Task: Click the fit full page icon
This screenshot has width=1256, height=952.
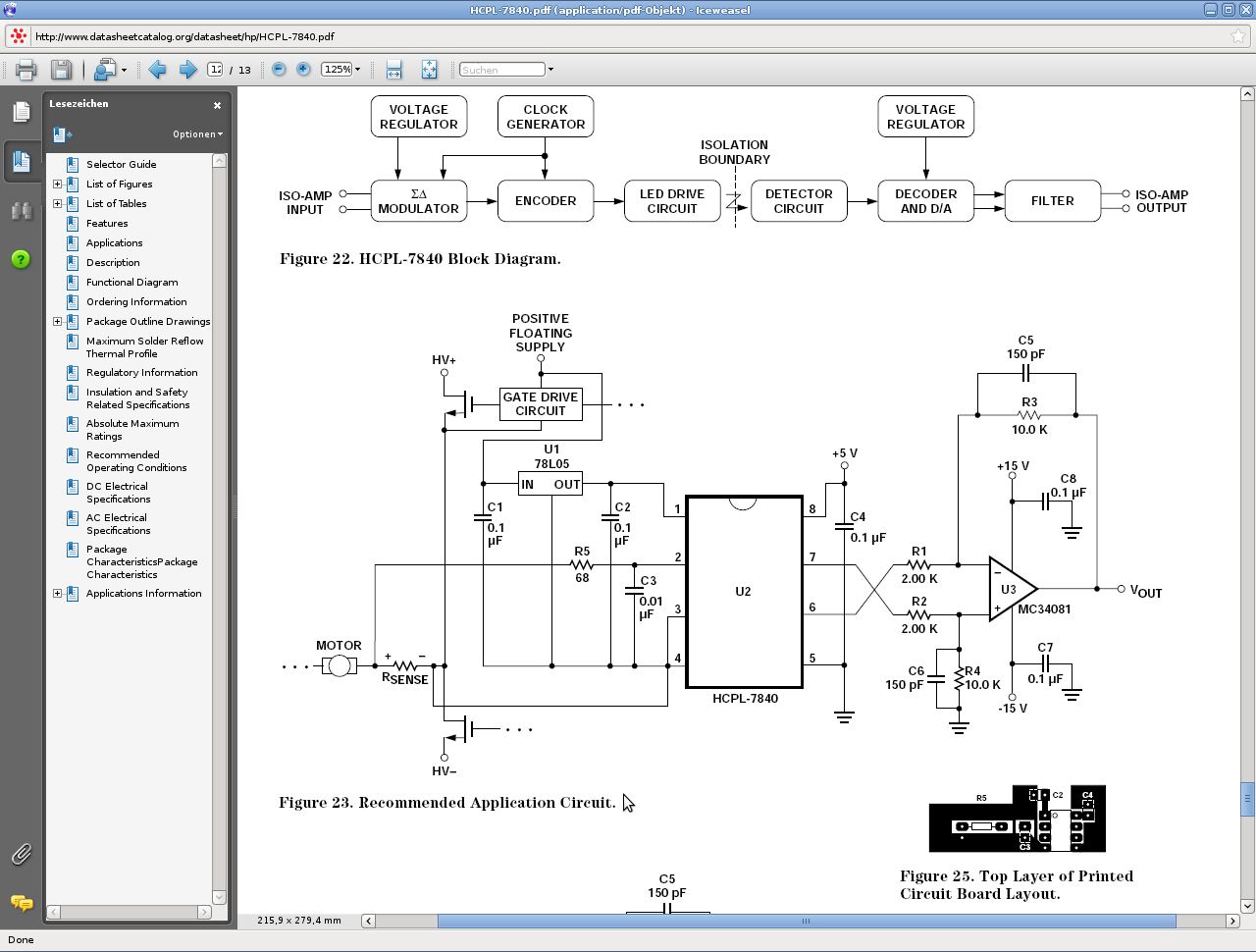Action: [x=429, y=70]
